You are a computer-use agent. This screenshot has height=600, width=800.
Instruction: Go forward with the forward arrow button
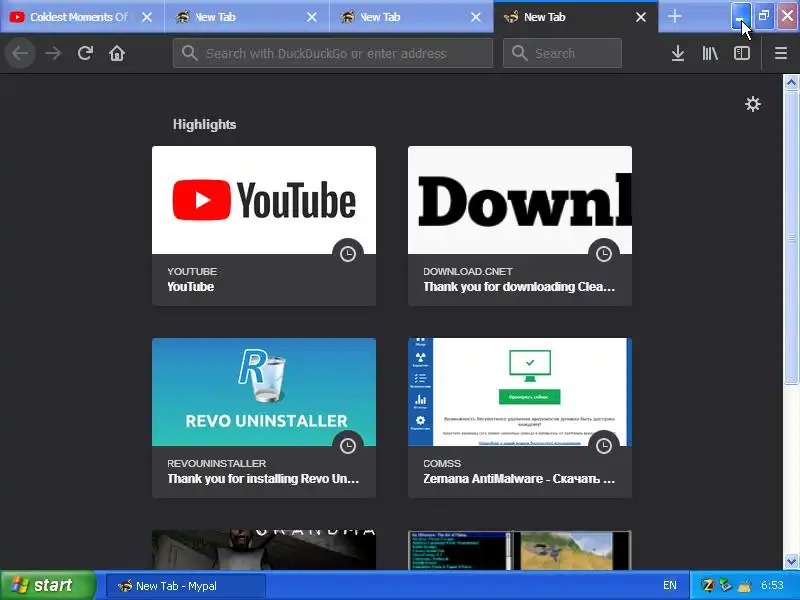click(x=53, y=53)
